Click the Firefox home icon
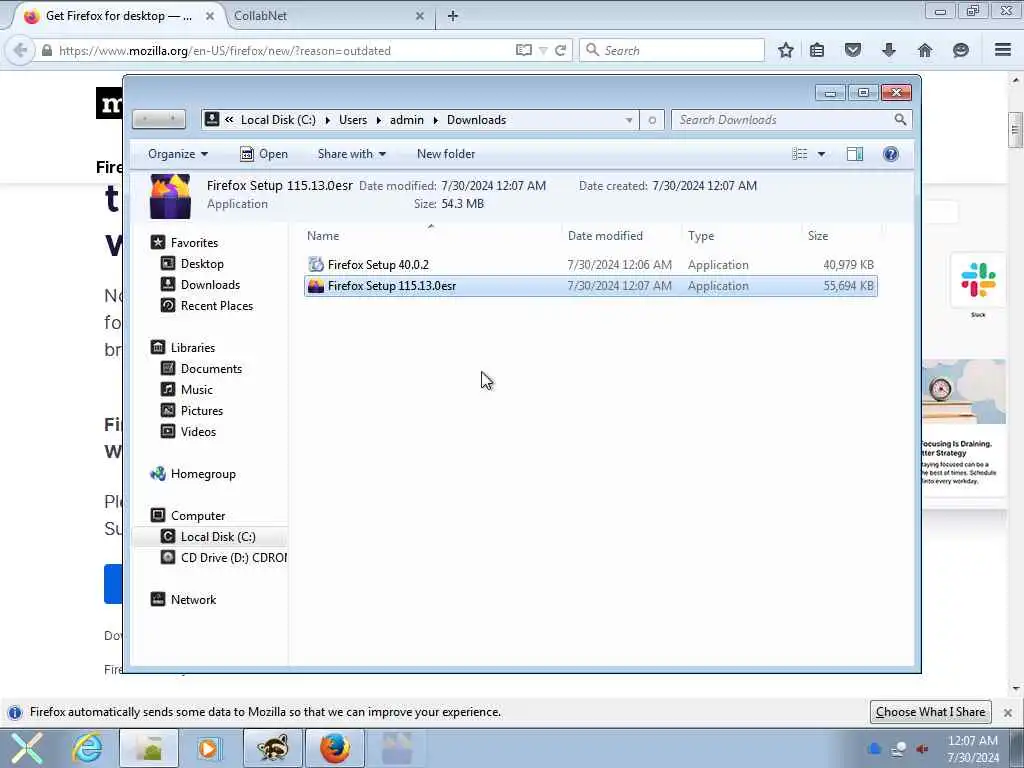The width and height of the screenshot is (1024, 768). [x=925, y=50]
